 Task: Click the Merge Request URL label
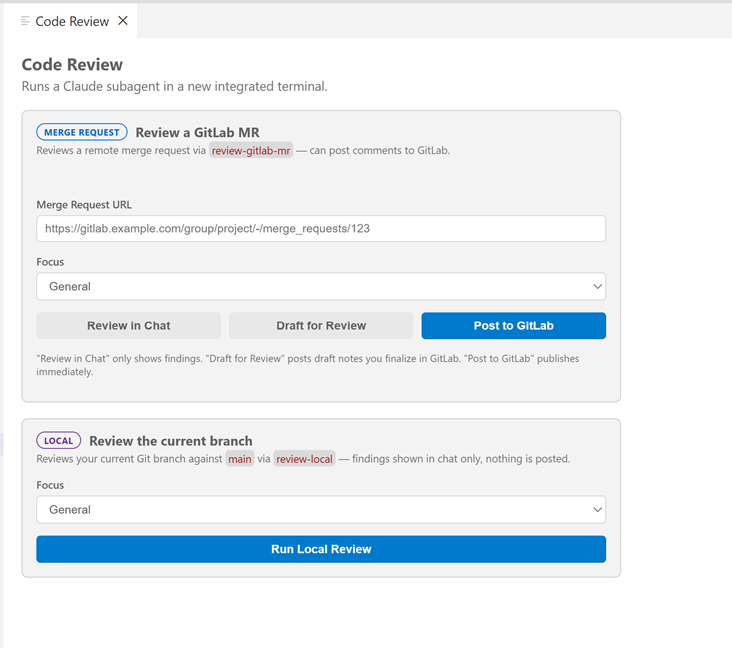84,204
